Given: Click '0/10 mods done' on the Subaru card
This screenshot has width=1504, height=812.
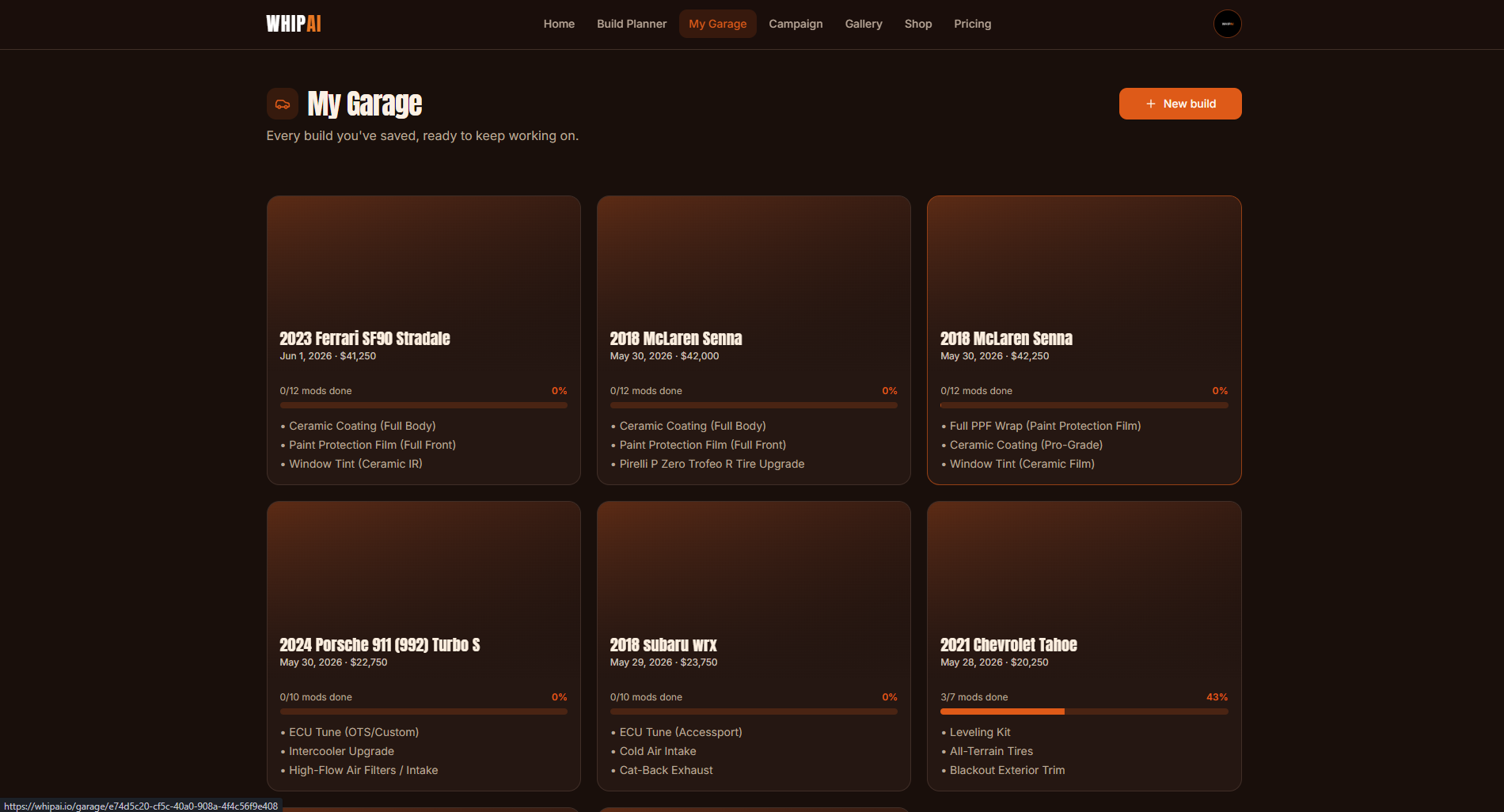Looking at the screenshot, I should [x=646, y=697].
